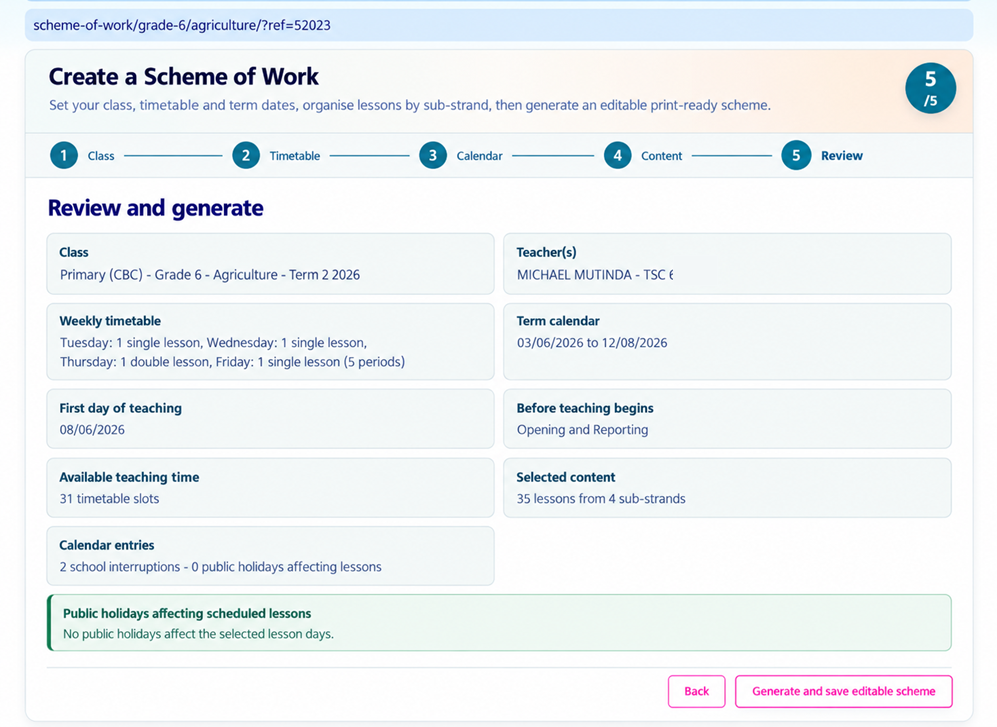Go to the Calendar step label
This screenshot has height=727, width=997.
point(479,156)
